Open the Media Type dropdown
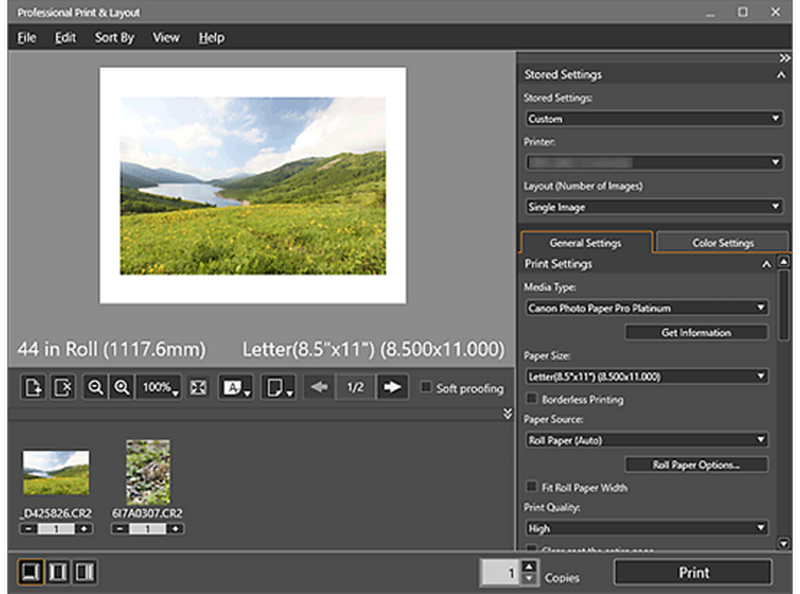The image size is (800, 594). click(646, 308)
